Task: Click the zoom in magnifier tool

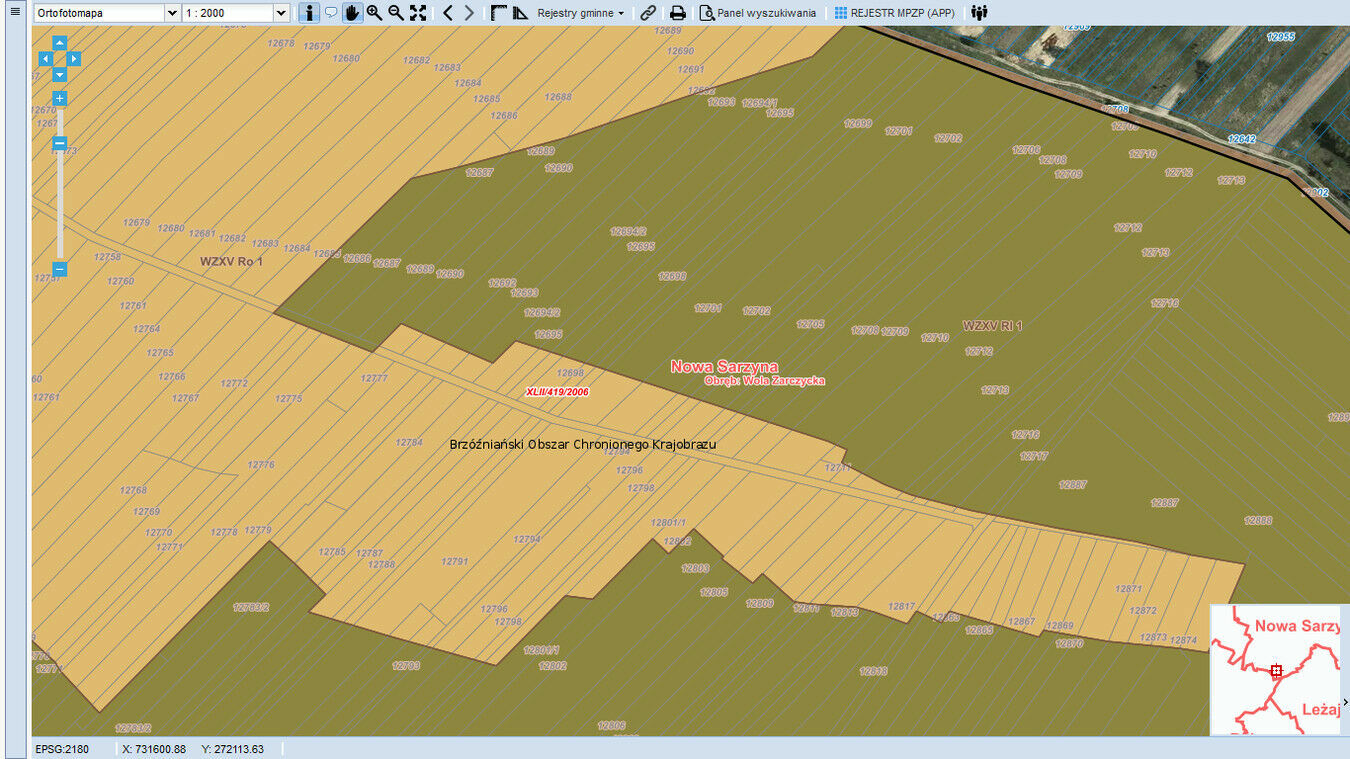Action: coord(374,13)
